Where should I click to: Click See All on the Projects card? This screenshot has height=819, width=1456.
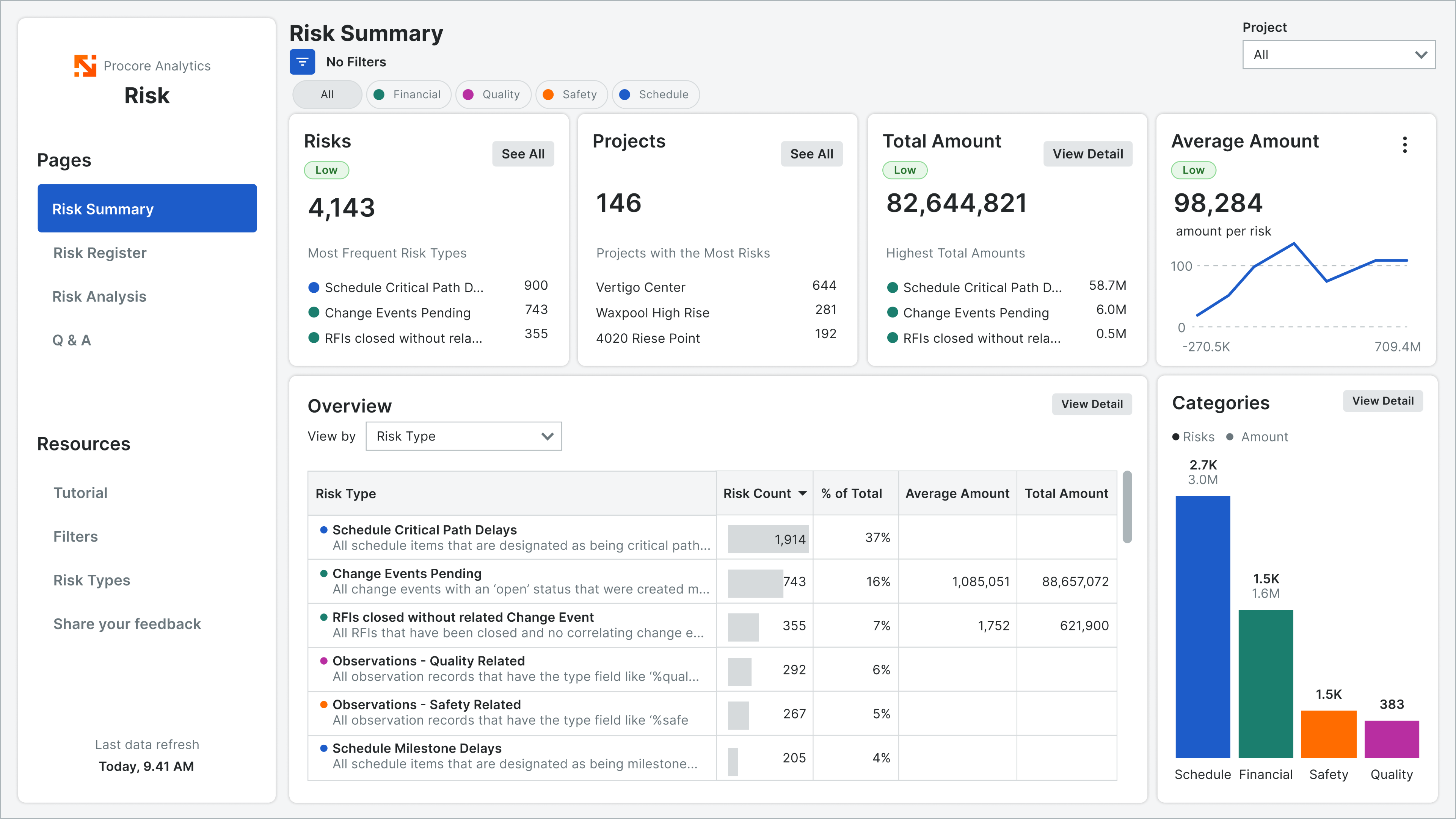pos(812,154)
